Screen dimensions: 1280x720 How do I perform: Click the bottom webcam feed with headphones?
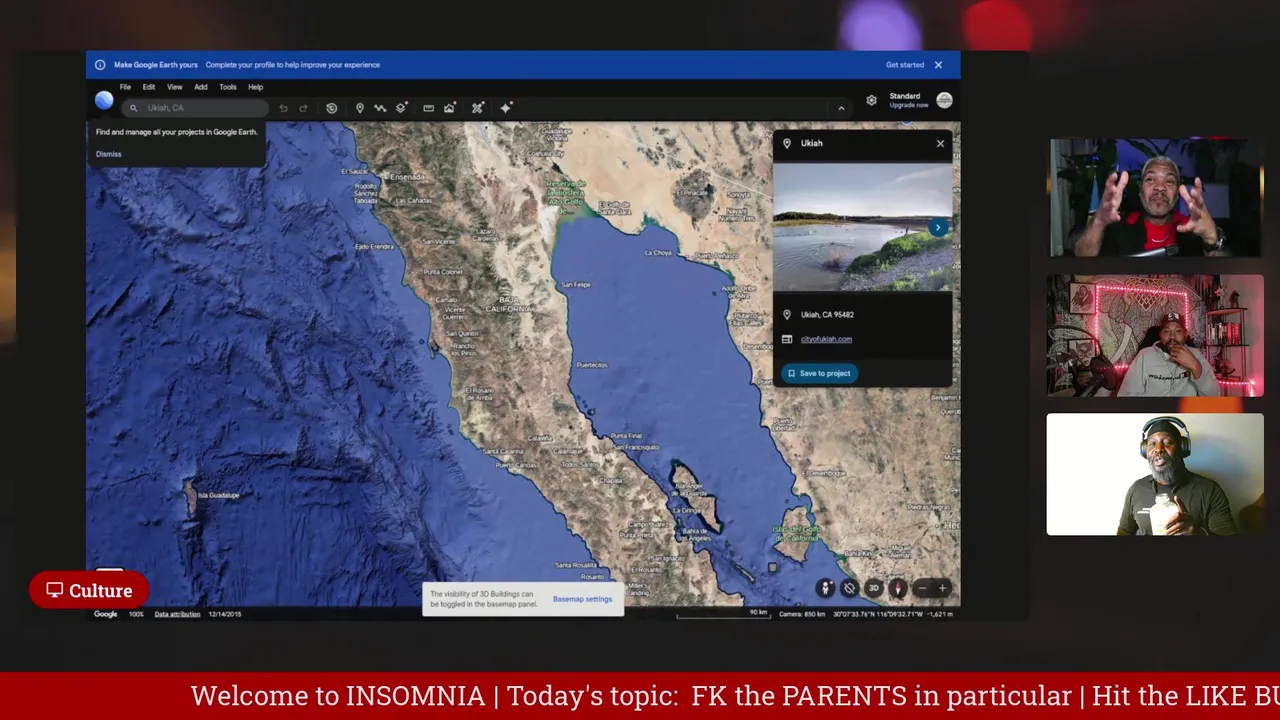click(1156, 475)
